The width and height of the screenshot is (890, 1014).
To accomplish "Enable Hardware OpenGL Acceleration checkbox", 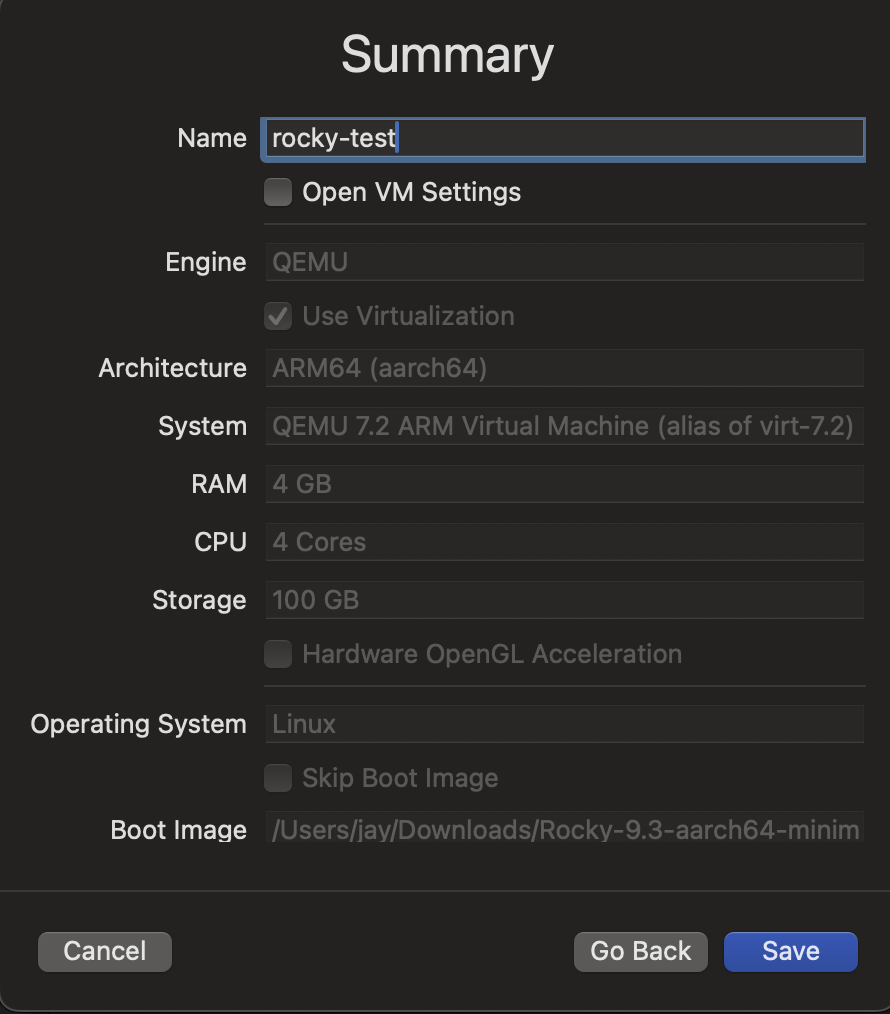I will (x=278, y=655).
